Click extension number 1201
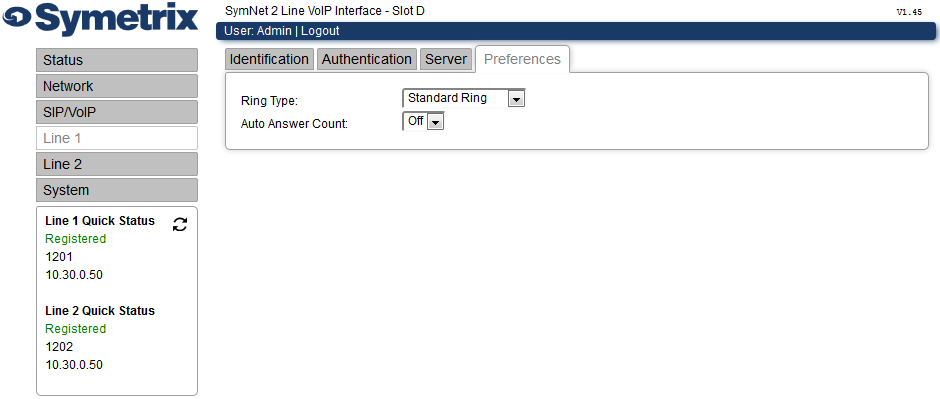Image resolution: width=940 pixels, height=399 pixels. (x=59, y=257)
